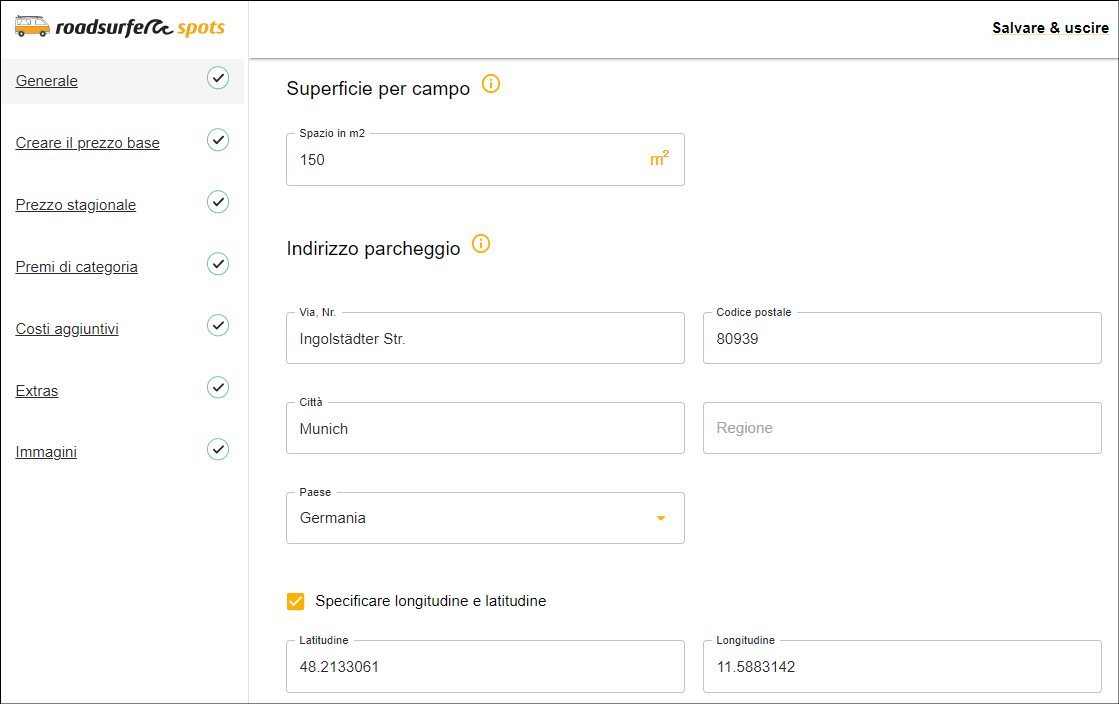Click the Codice postale field
The width and height of the screenshot is (1119, 704).
pyautogui.click(x=901, y=339)
